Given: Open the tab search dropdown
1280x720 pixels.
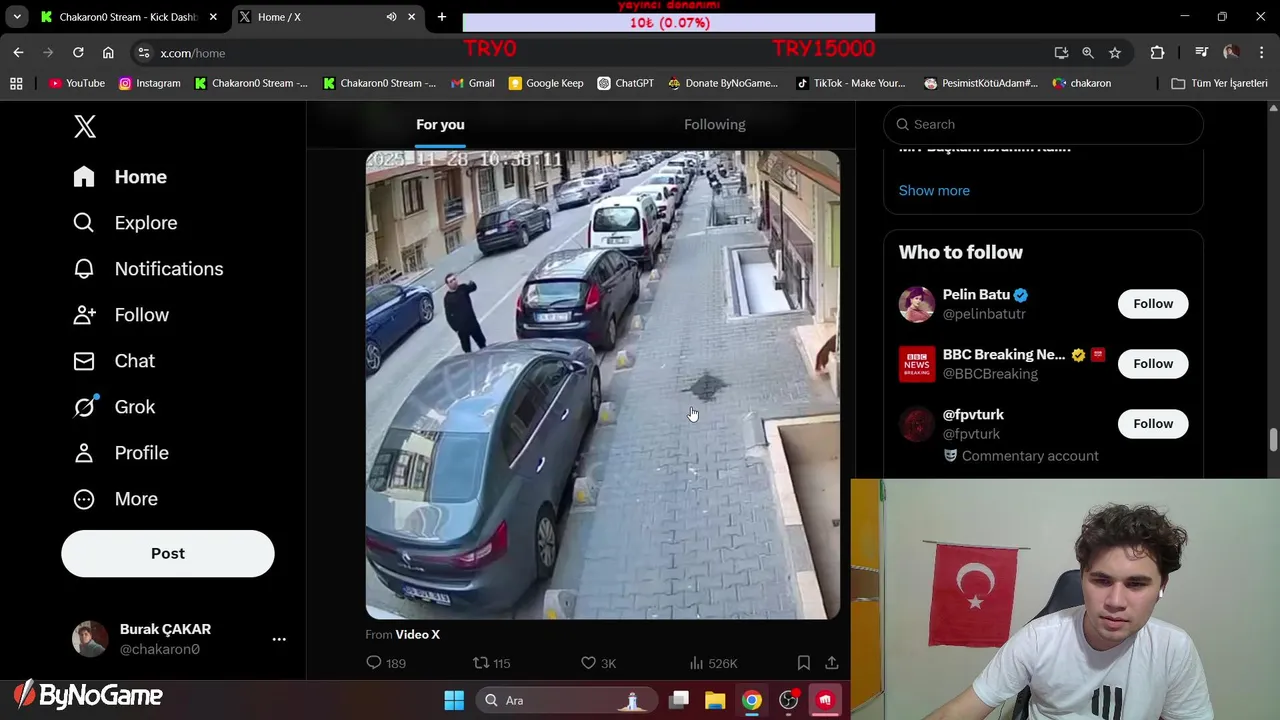Looking at the screenshot, I should 17,17.
